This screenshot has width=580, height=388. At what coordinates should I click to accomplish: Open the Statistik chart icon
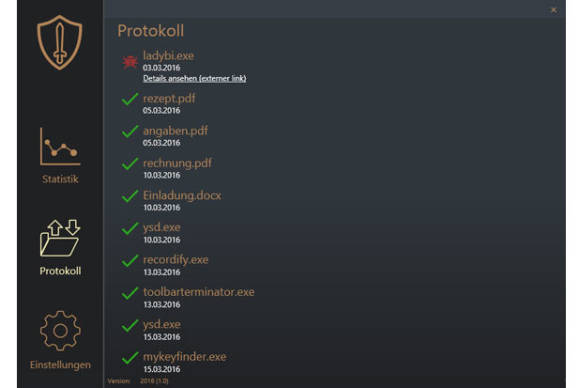[x=60, y=146]
